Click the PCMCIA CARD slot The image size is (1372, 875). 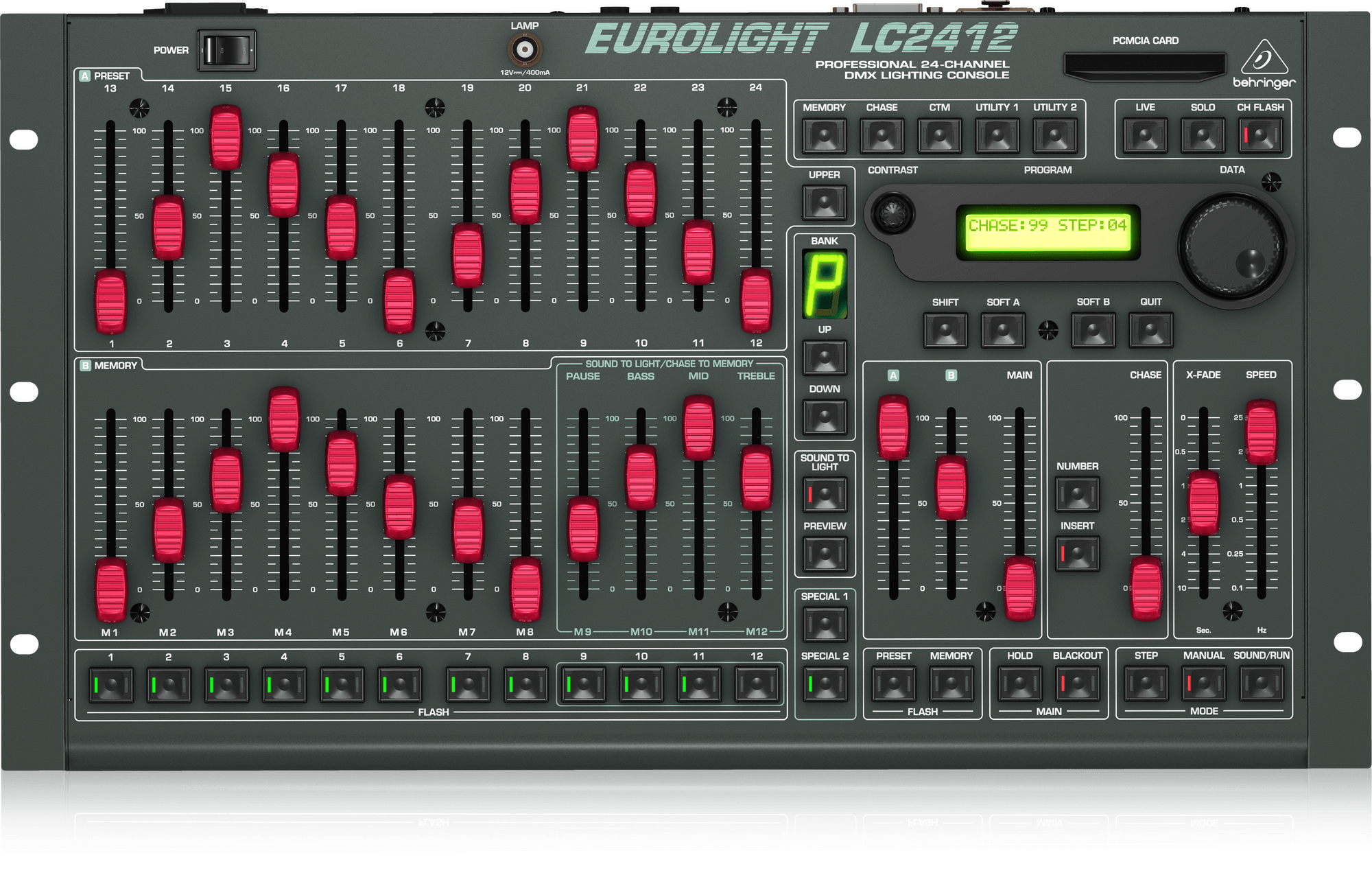click(x=1144, y=66)
